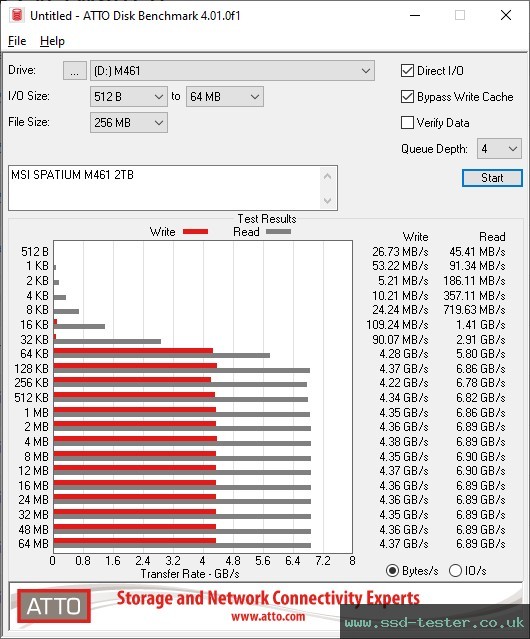530x639 pixels.
Task: Click the 256 KB write value 4.22 GB/s
Action: tap(404, 383)
